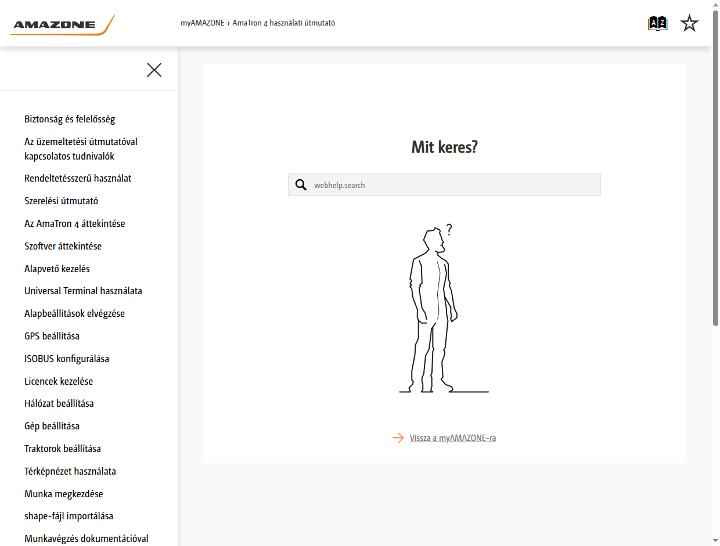Select AmaTron 4 használati útmutató breadcrumb
This screenshot has width=720, height=546.
tap(284, 23)
